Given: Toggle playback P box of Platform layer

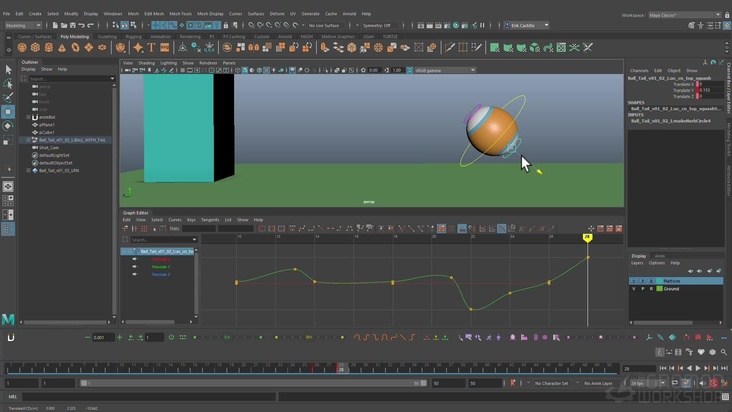Looking at the screenshot, I should [x=641, y=281].
